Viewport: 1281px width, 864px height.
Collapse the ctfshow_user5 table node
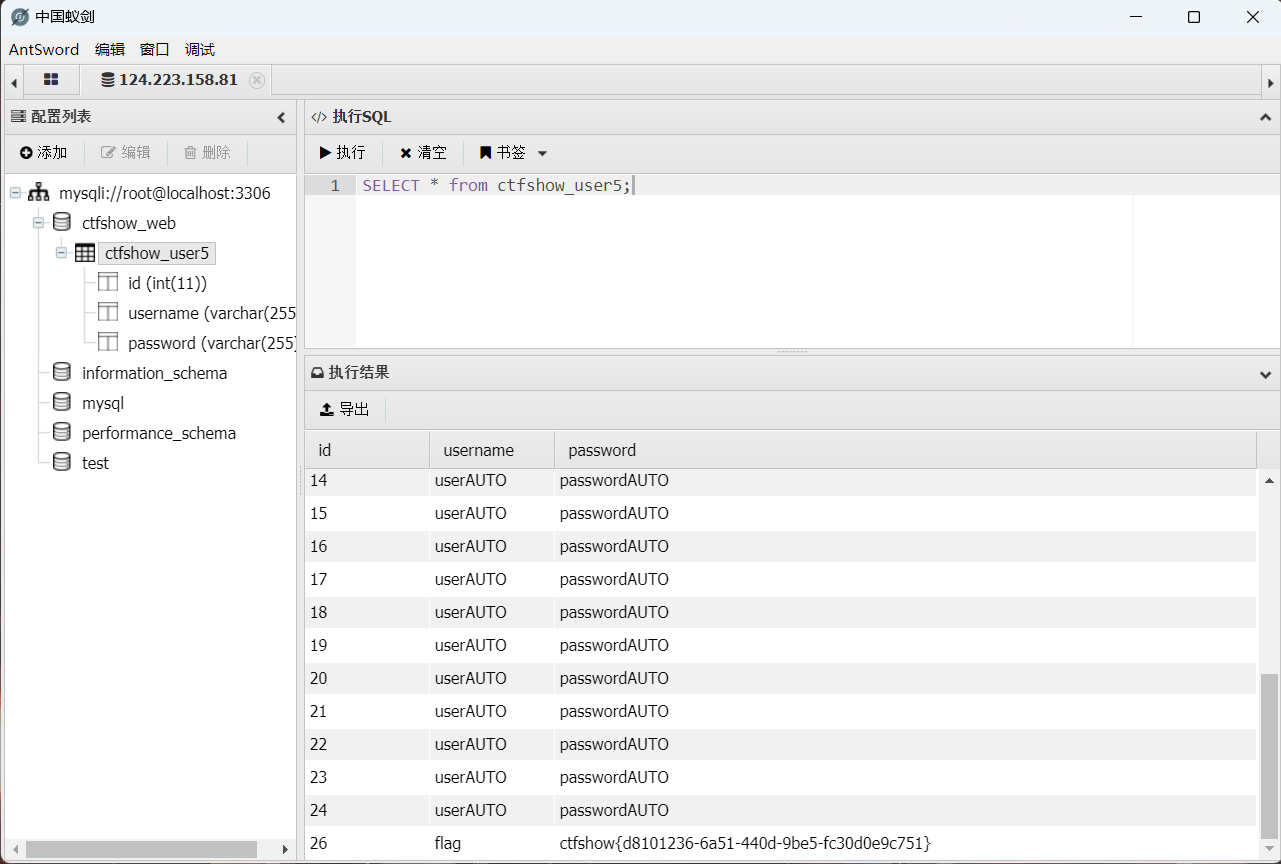(x=62, y=252)
